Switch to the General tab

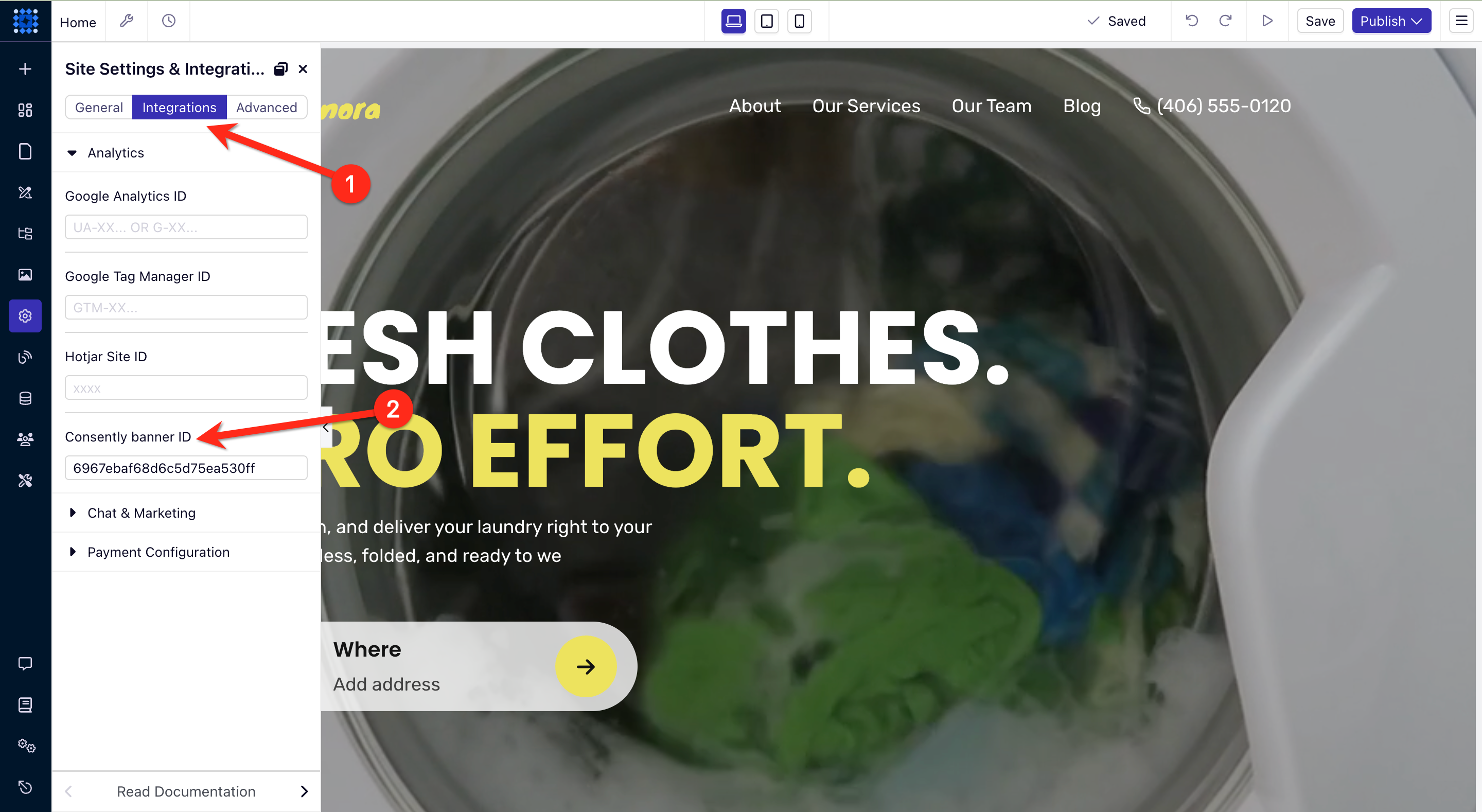coord(99,107)
